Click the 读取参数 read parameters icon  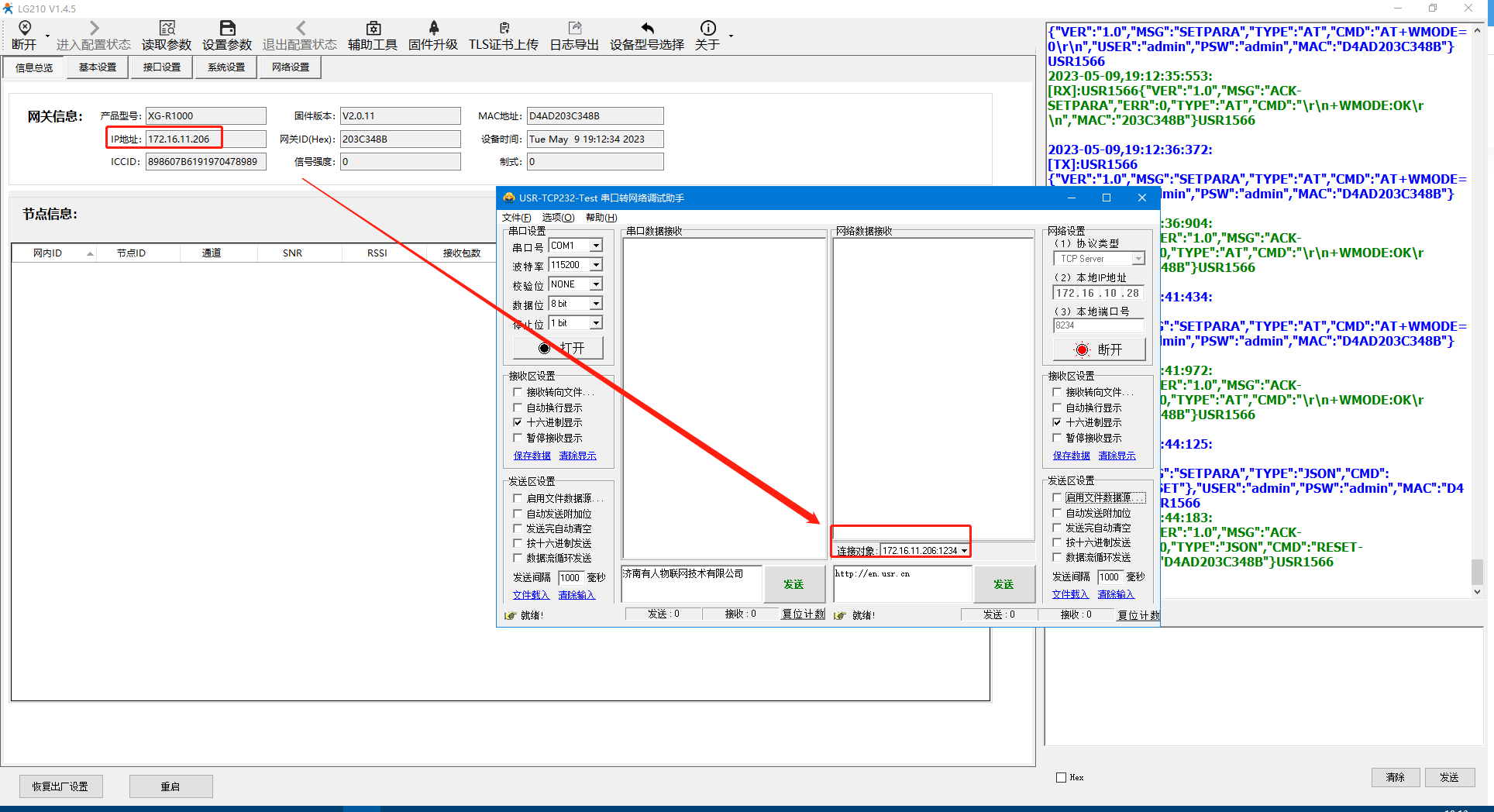(167, 29)
